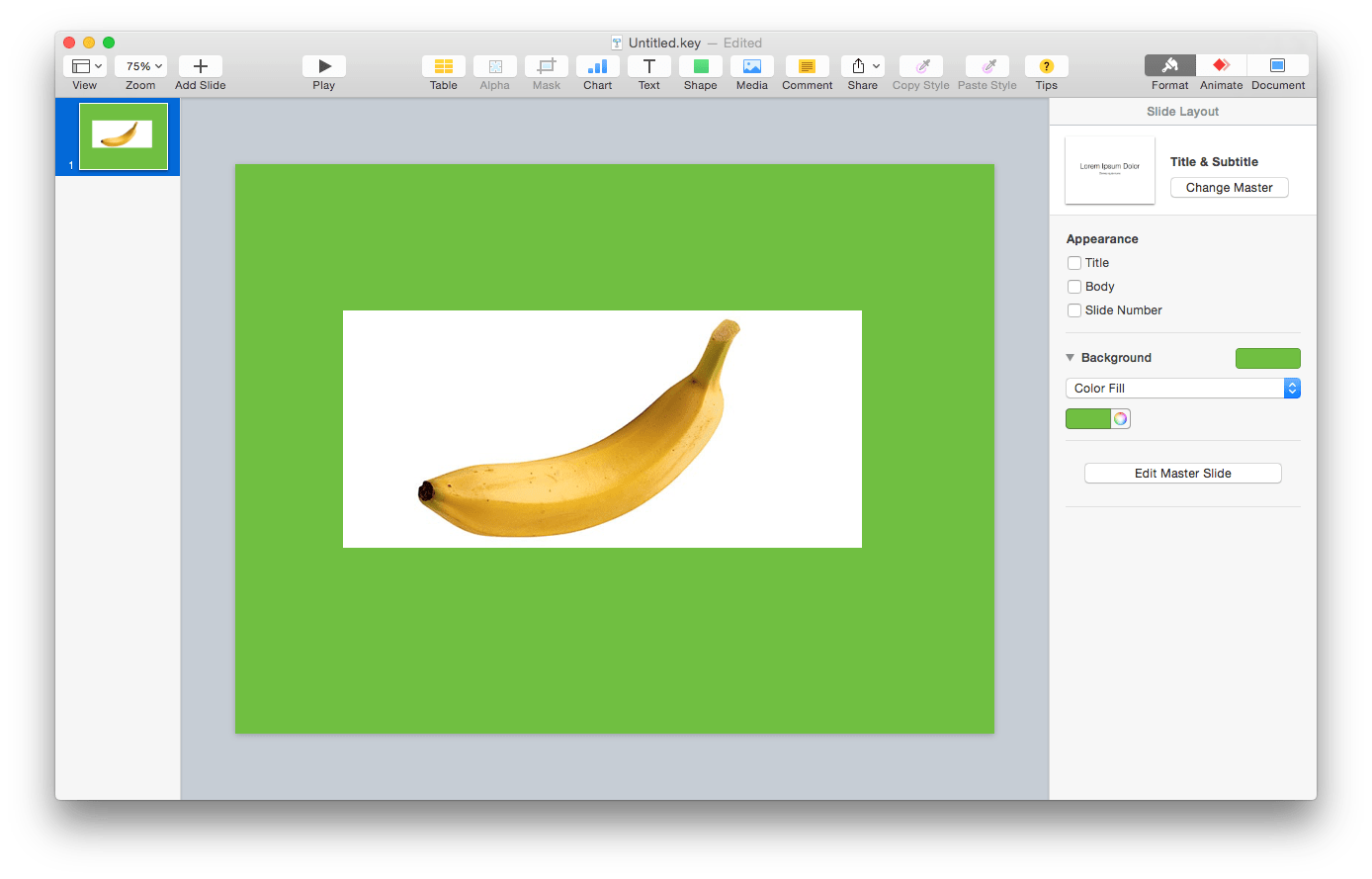Open the background color wheel picker
Image resolution: width=1372 pixels, height=879 pixels.
[x=1120, y=418]
